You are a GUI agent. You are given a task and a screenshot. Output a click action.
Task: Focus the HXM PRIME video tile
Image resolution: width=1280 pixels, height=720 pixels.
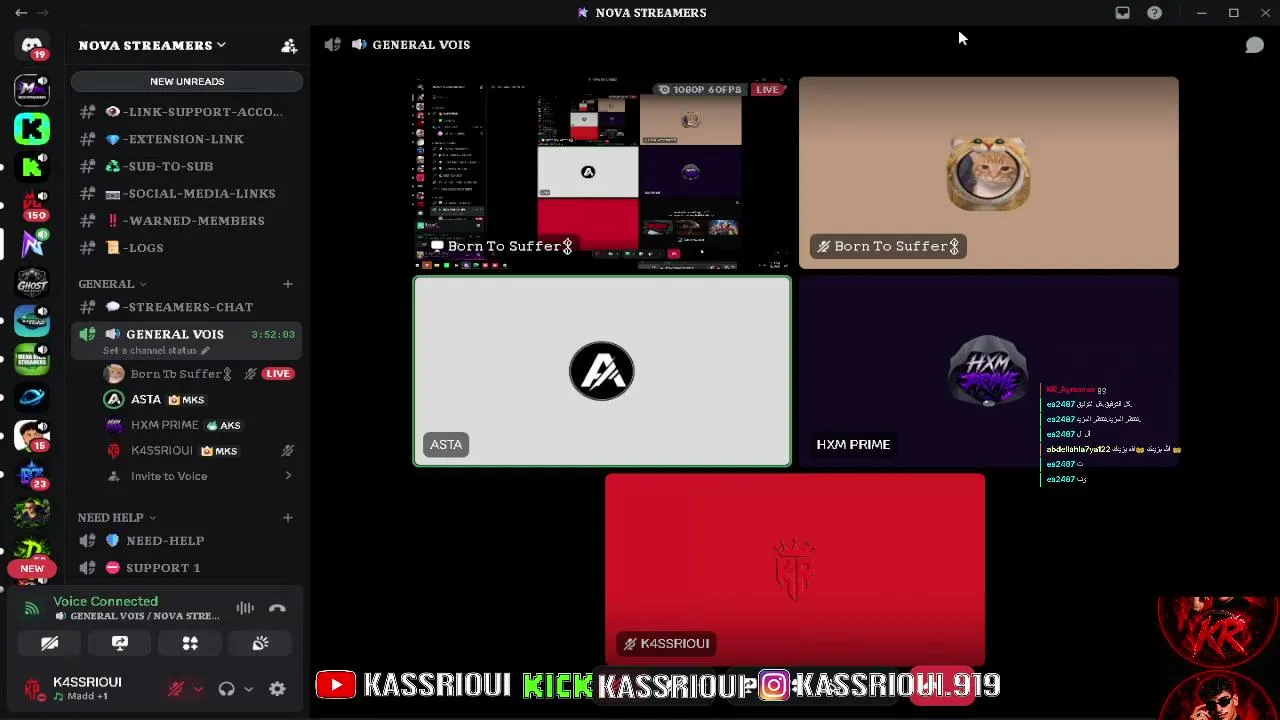click(x=989, y=371)
